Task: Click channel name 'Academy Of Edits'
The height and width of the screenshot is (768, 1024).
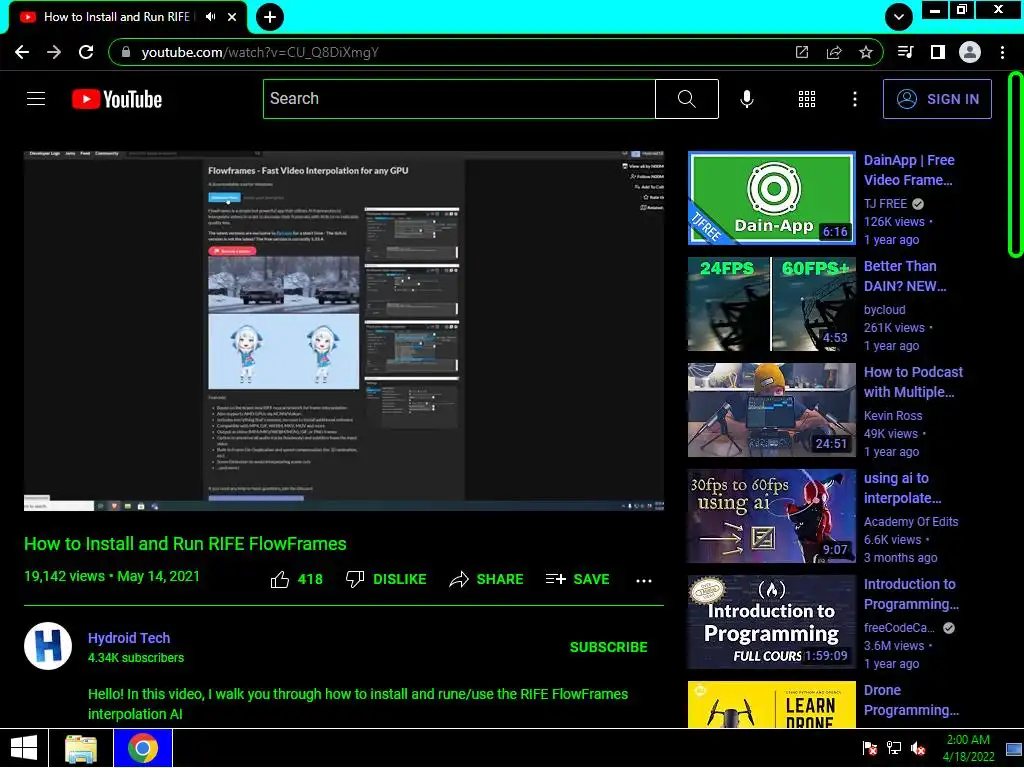Action: (x=911, y=521)
